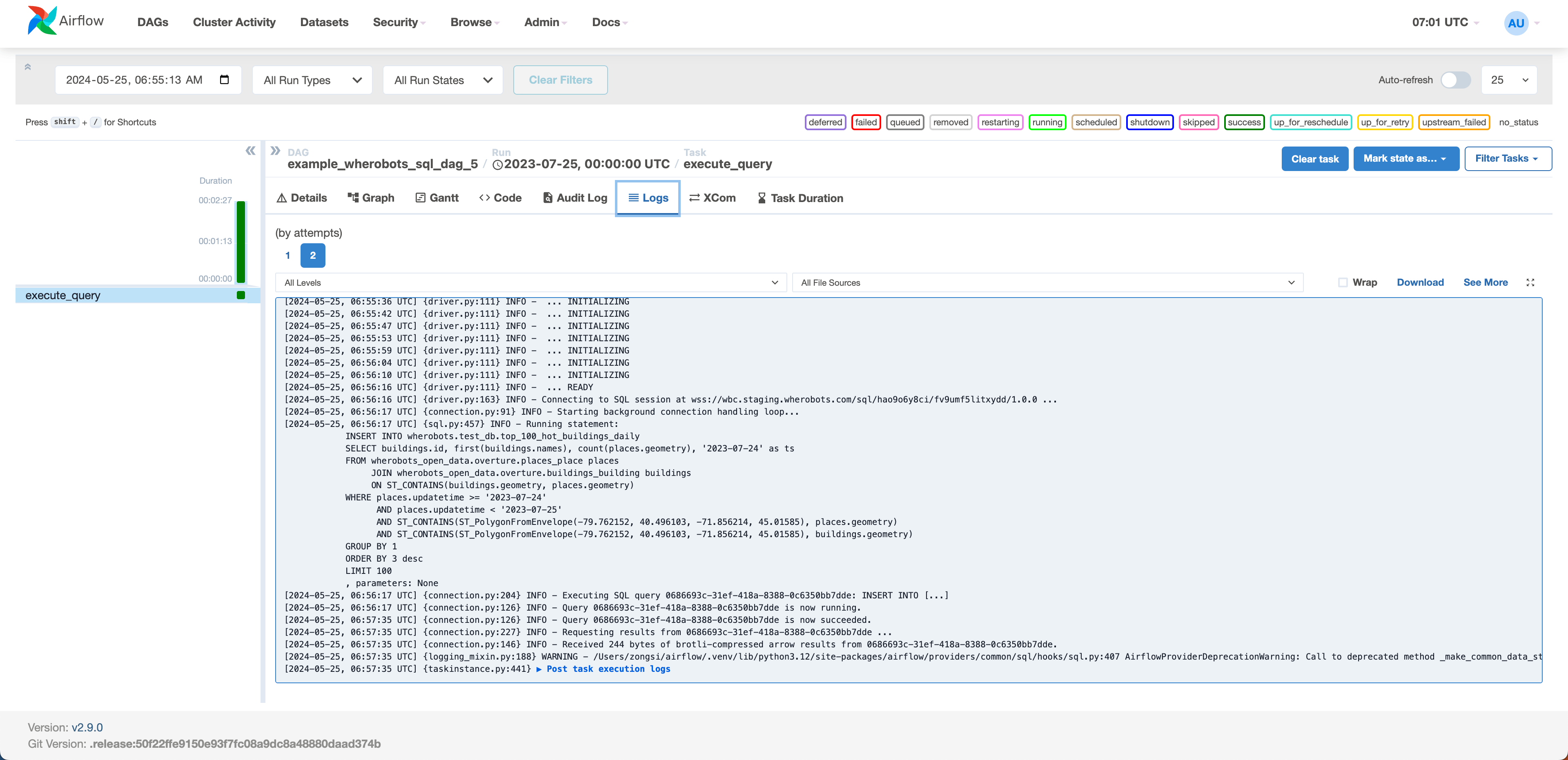Image resolution: width=1568 pixels, height=760 pixels.
Task: Open the Task Duration tab
Action: 800,198
